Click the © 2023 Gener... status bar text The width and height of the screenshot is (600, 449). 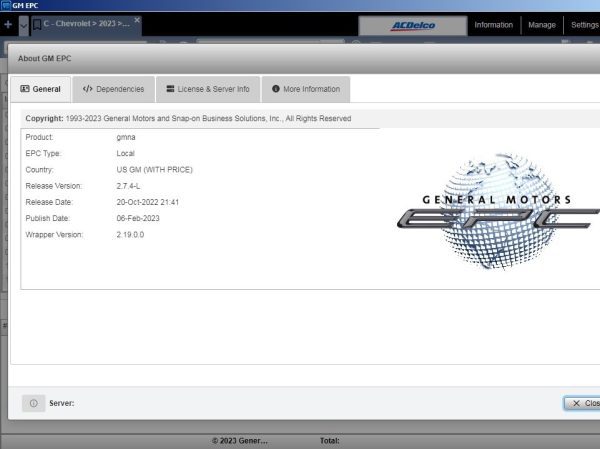[x=240, y=441]
